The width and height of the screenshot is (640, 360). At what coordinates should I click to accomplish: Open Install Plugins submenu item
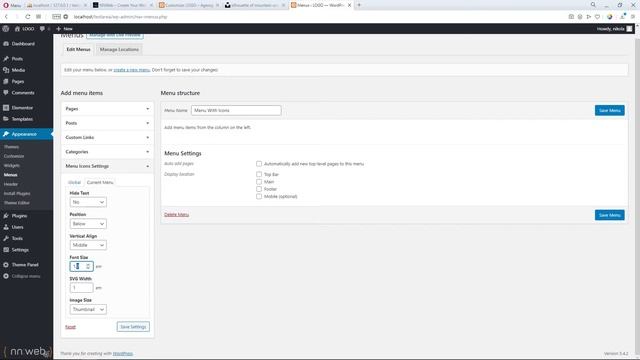17,193
